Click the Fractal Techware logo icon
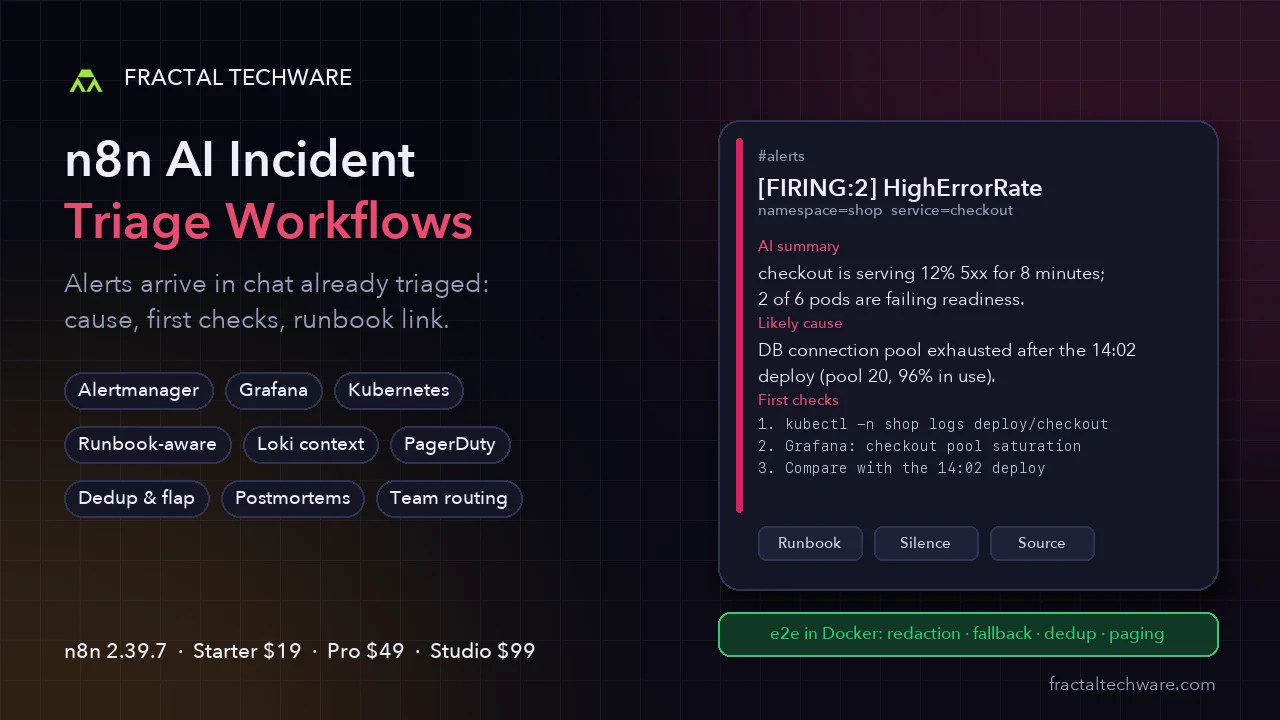1280x720 pixels. (x=86, y=80)
